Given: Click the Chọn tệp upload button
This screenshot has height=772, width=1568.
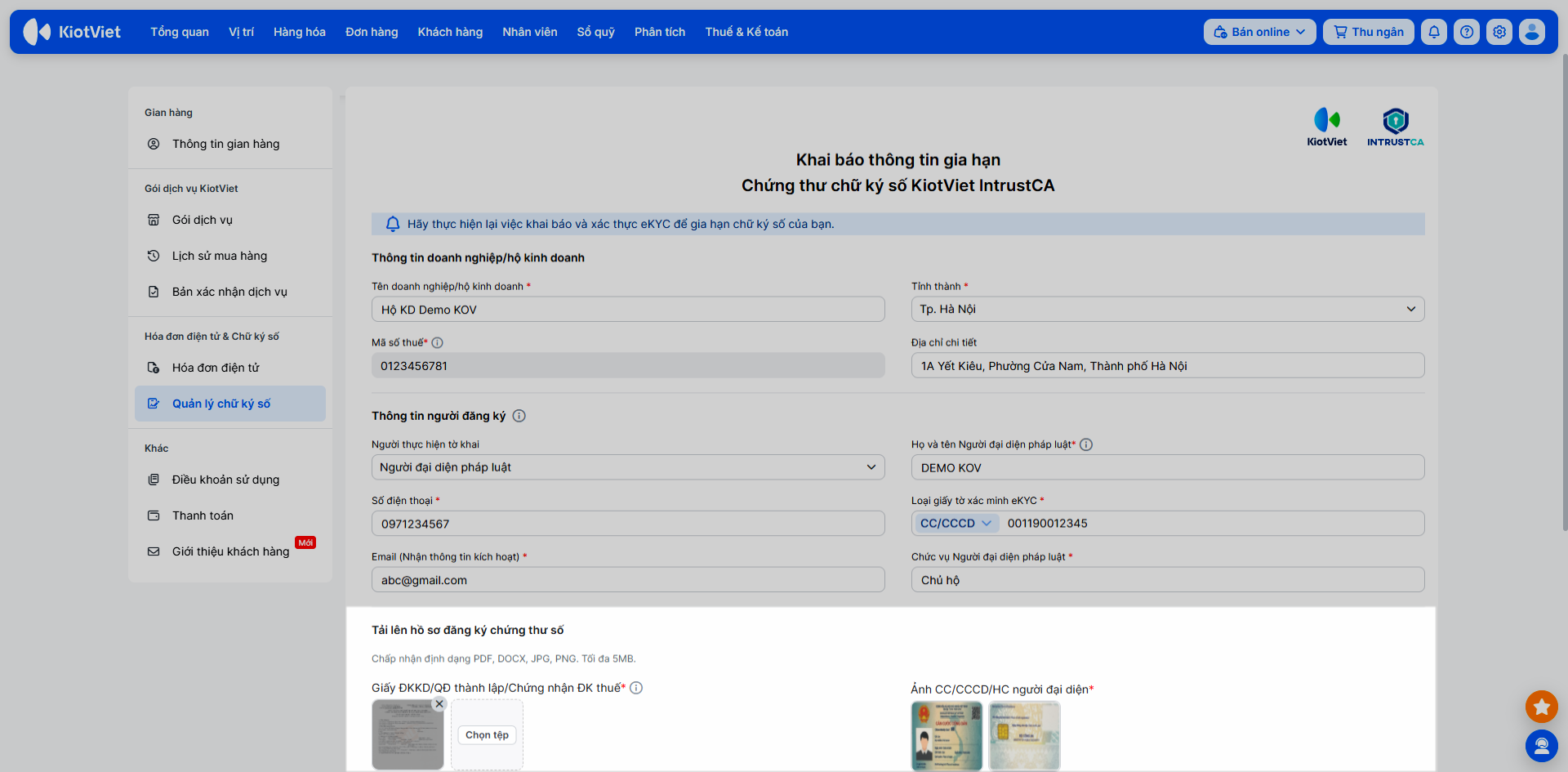Looking at the screenshot, I should [x=487, y=735].
